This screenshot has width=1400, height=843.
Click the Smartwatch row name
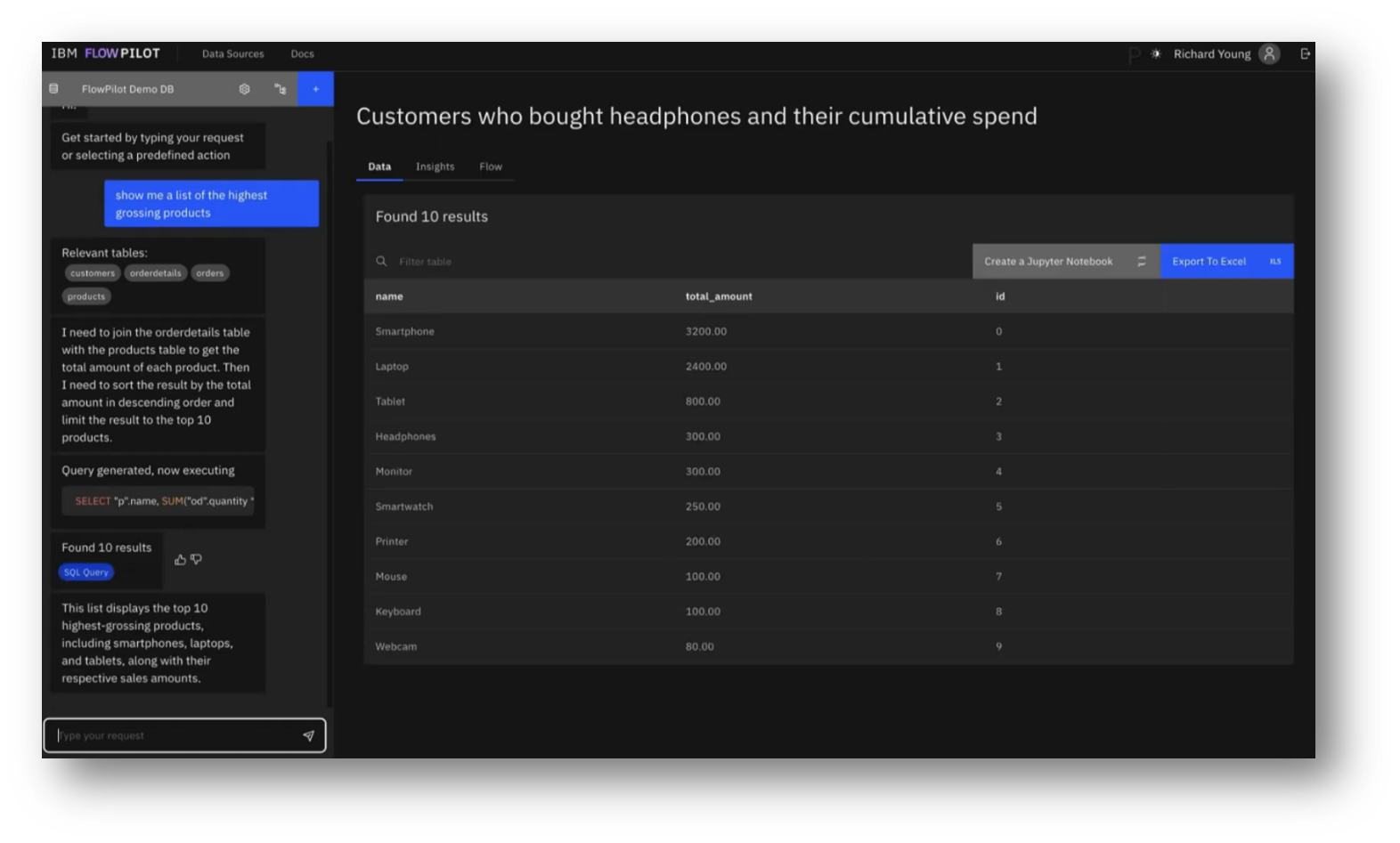pyautogui.click(x=404, y=507)
